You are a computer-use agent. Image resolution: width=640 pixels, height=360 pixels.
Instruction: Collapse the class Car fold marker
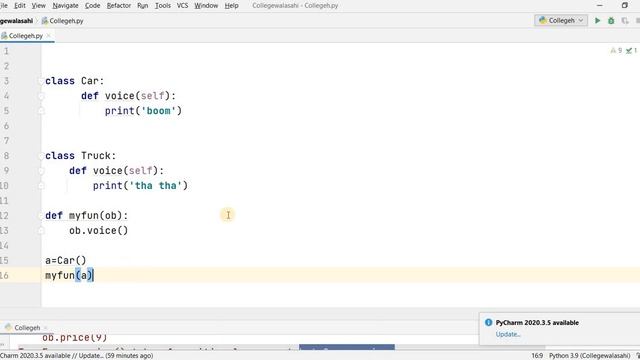click(x=41, y=81)
